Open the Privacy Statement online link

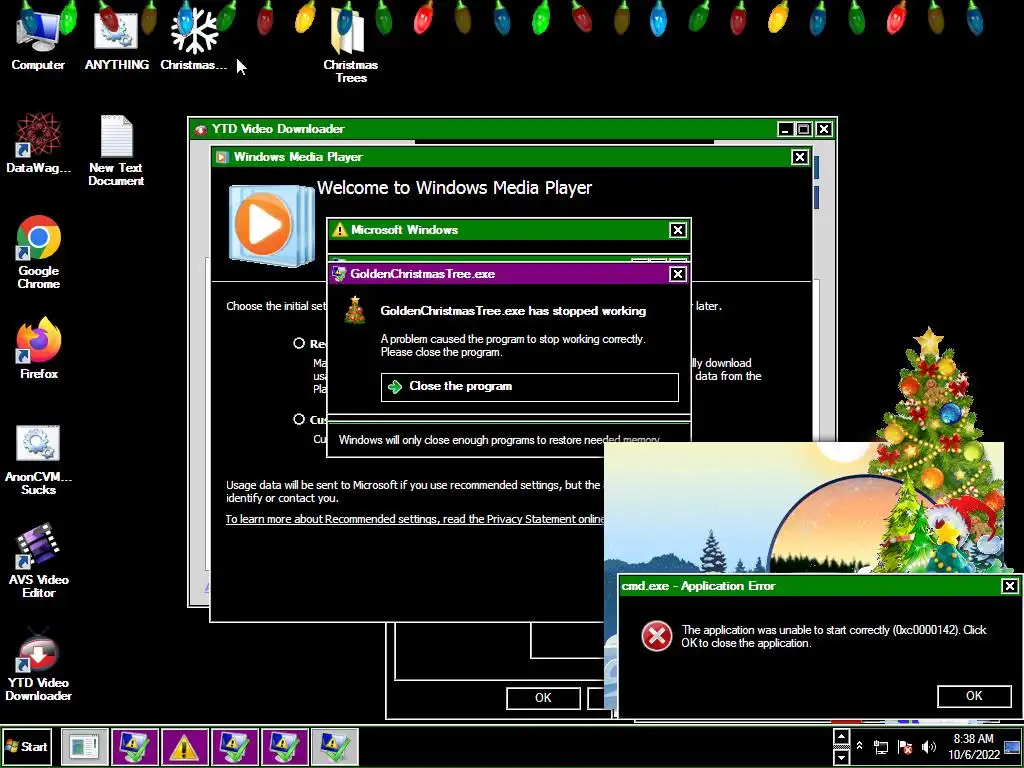click(x=415, y=519)
